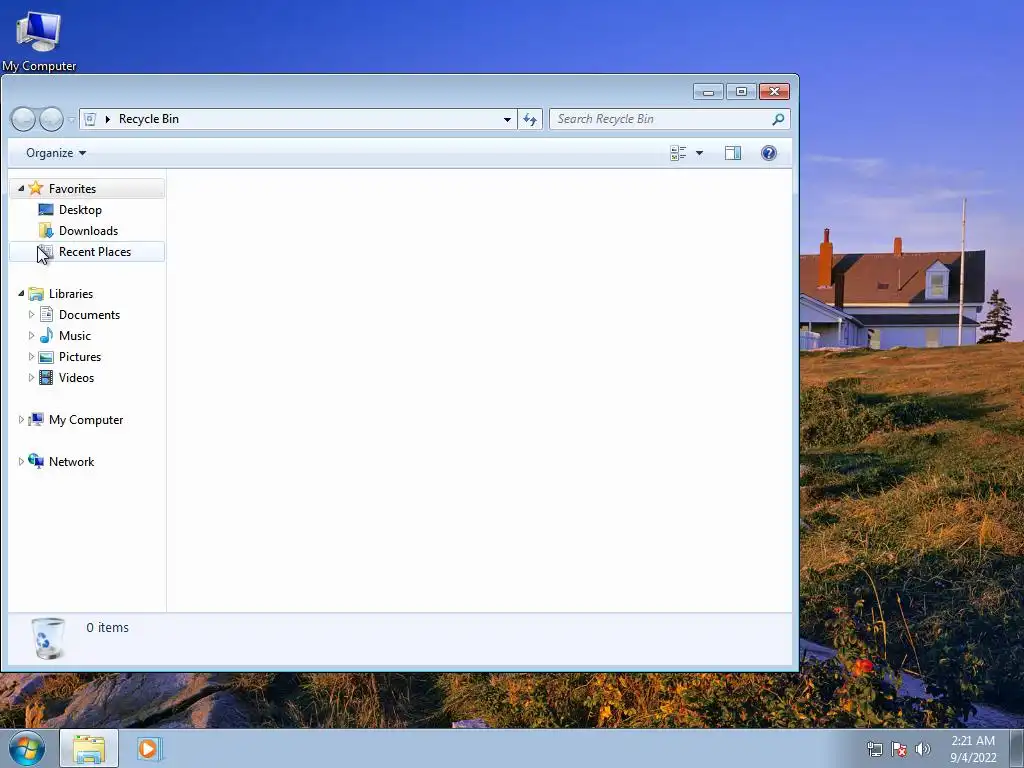Screen dimensions: 1024x768
Task: Select the Recycle Bin address text
Action: [148, 119]
